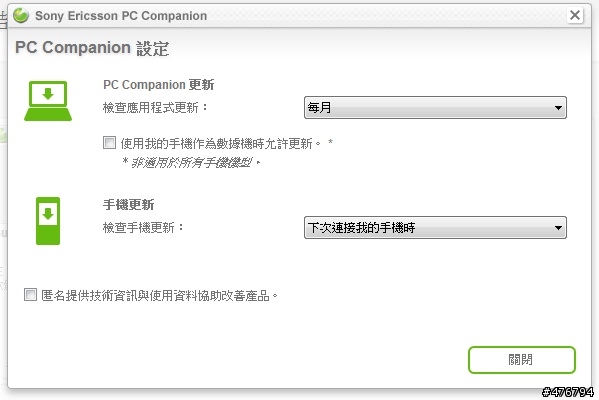Click the Sony Ericsson green logo icon
Screen dimensions: 599x400
click(x=21, y=16)
